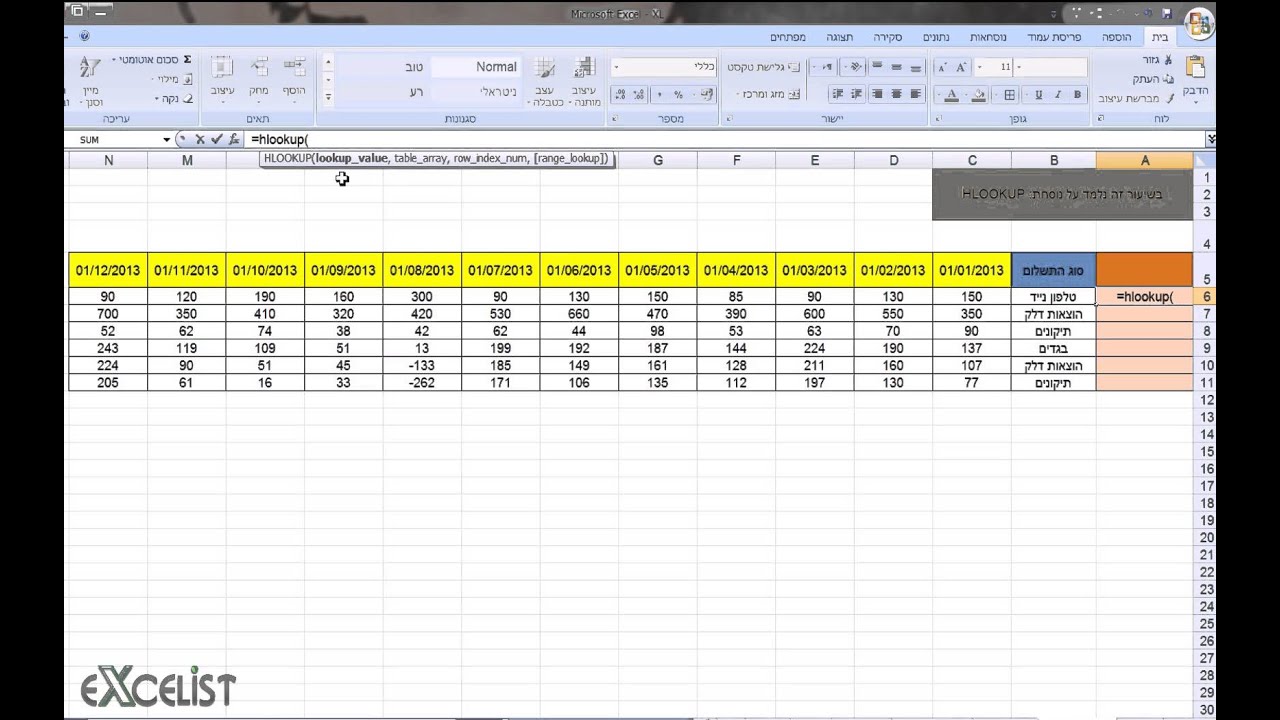Toggle Merge and Center (מזג ומרכז)
Viewport: 1280px width, 720px height.
pos(770,94)
